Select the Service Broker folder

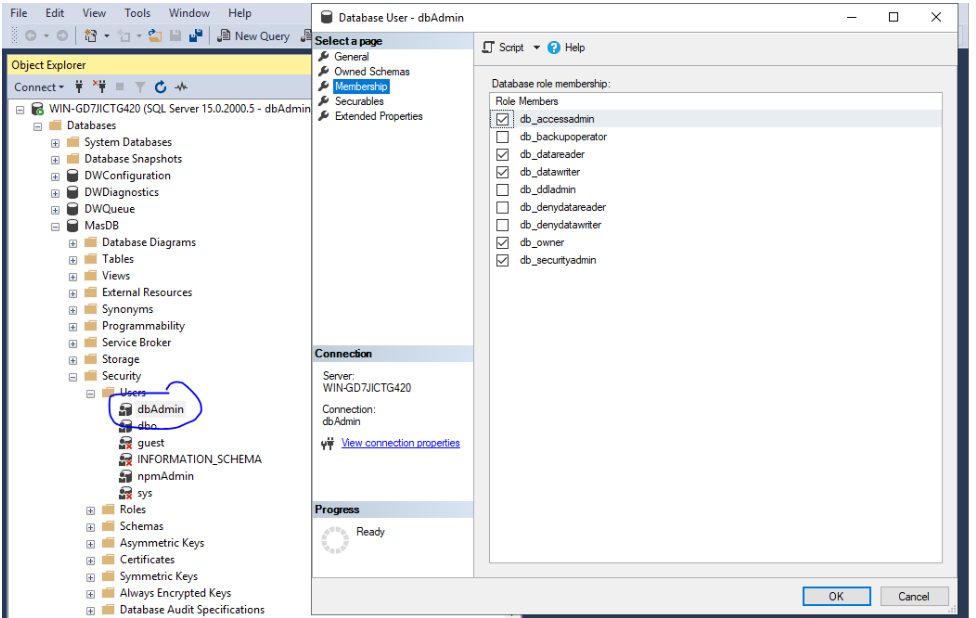point(136,343)
